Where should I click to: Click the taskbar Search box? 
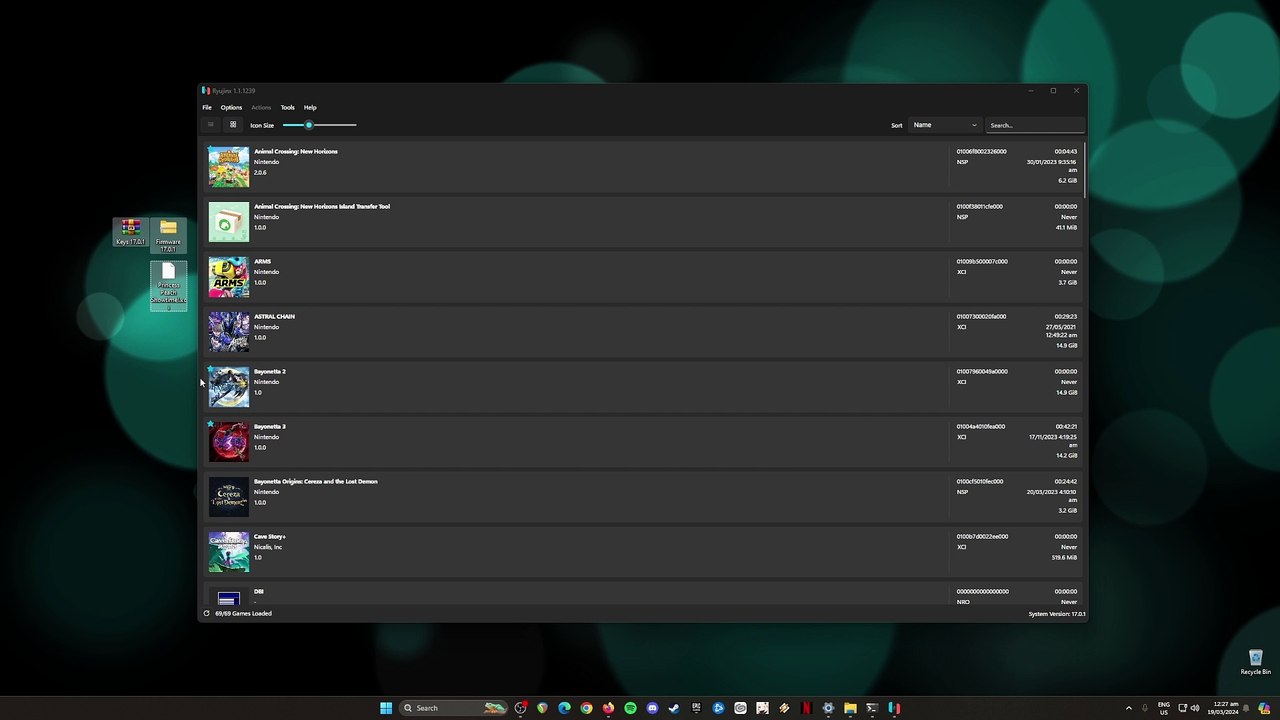tap(453, 708)
